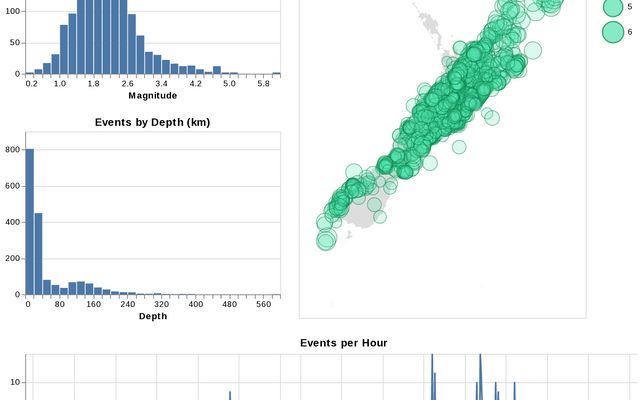Viewport: 640px width, 400px height.
Task: Click the 5.0 tick label on magnitude axis
Action: point(229,84)
